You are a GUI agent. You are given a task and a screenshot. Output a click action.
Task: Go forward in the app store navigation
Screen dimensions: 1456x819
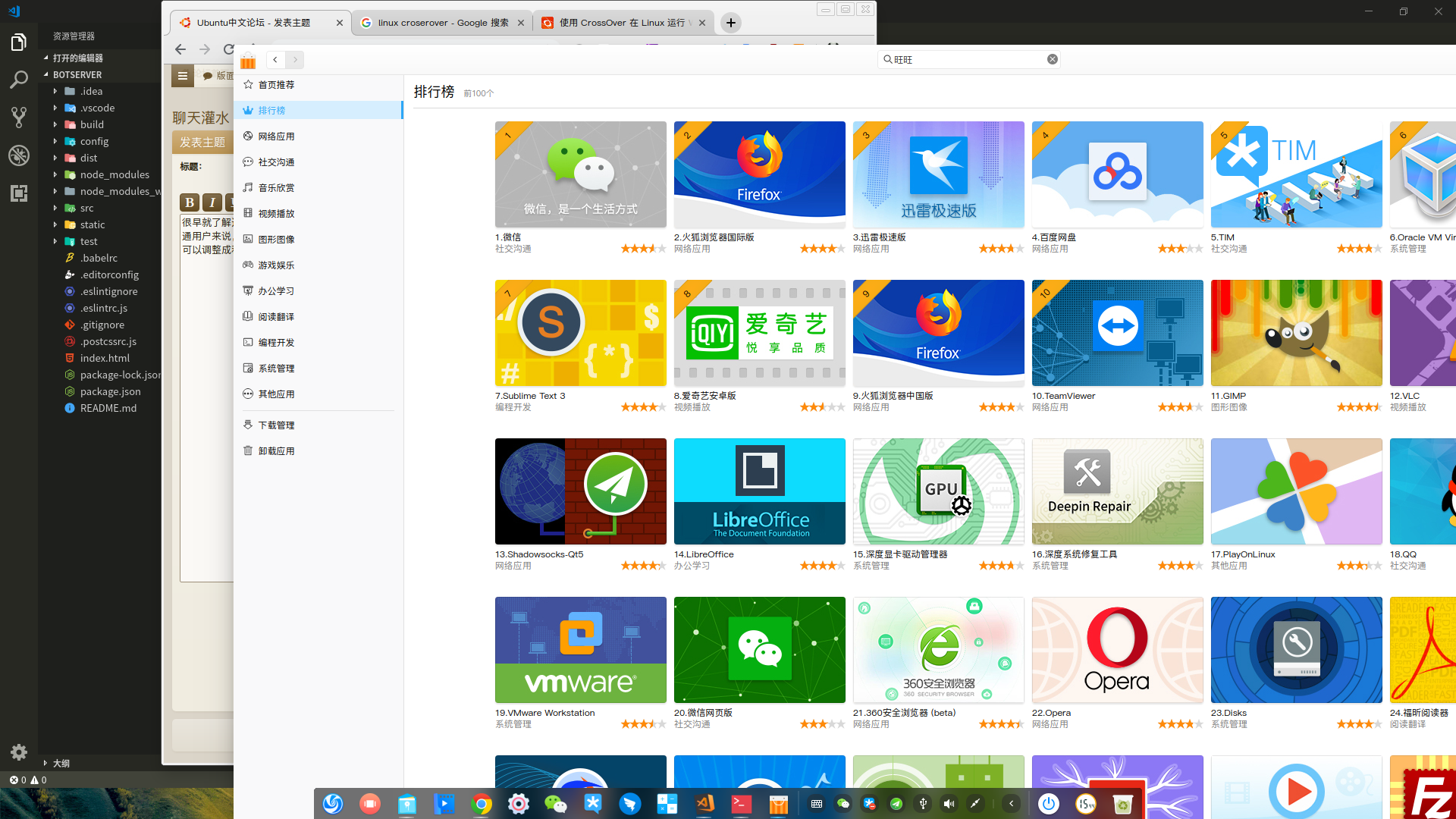pyautogui.click(x=295, y=59)
